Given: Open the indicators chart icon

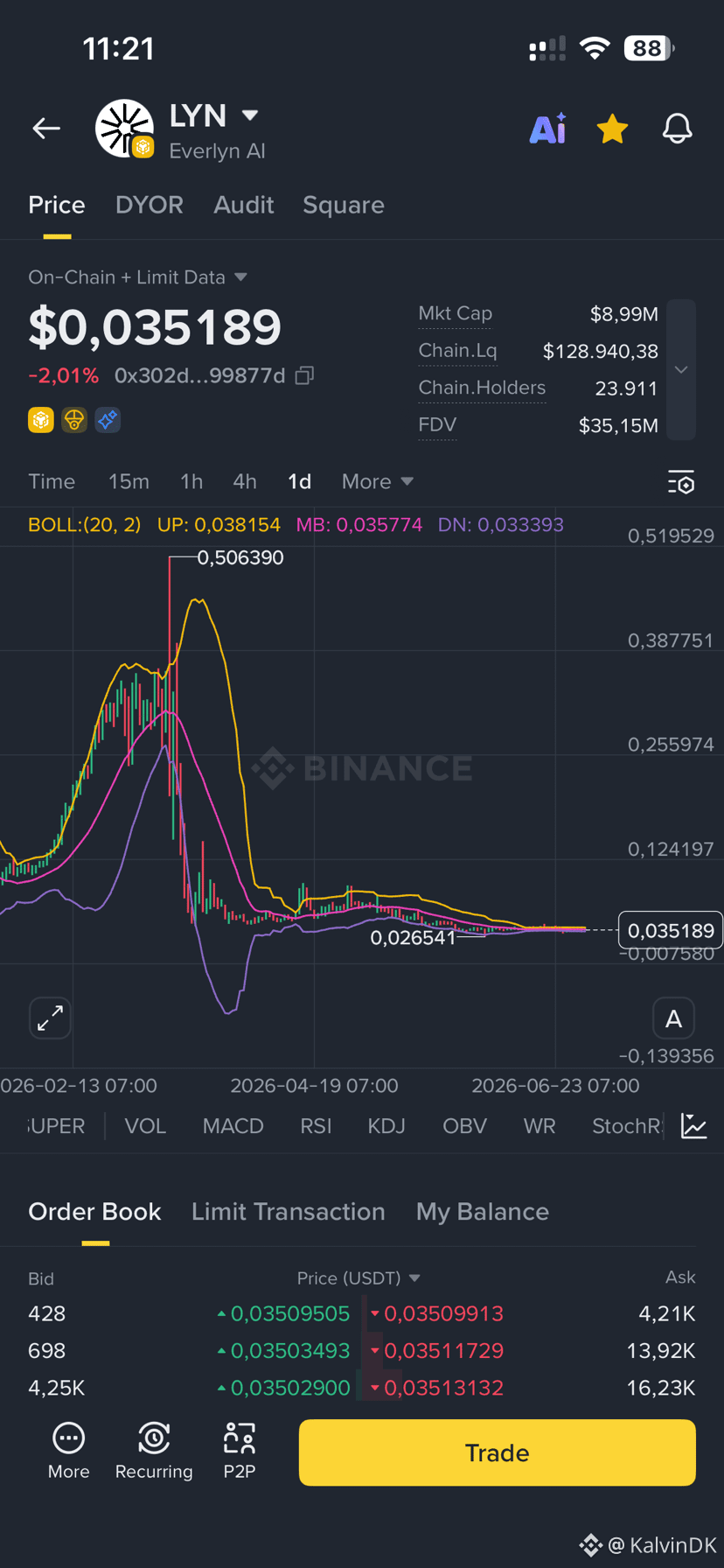Looking at the screenshot, I should tap(694, 1126).
